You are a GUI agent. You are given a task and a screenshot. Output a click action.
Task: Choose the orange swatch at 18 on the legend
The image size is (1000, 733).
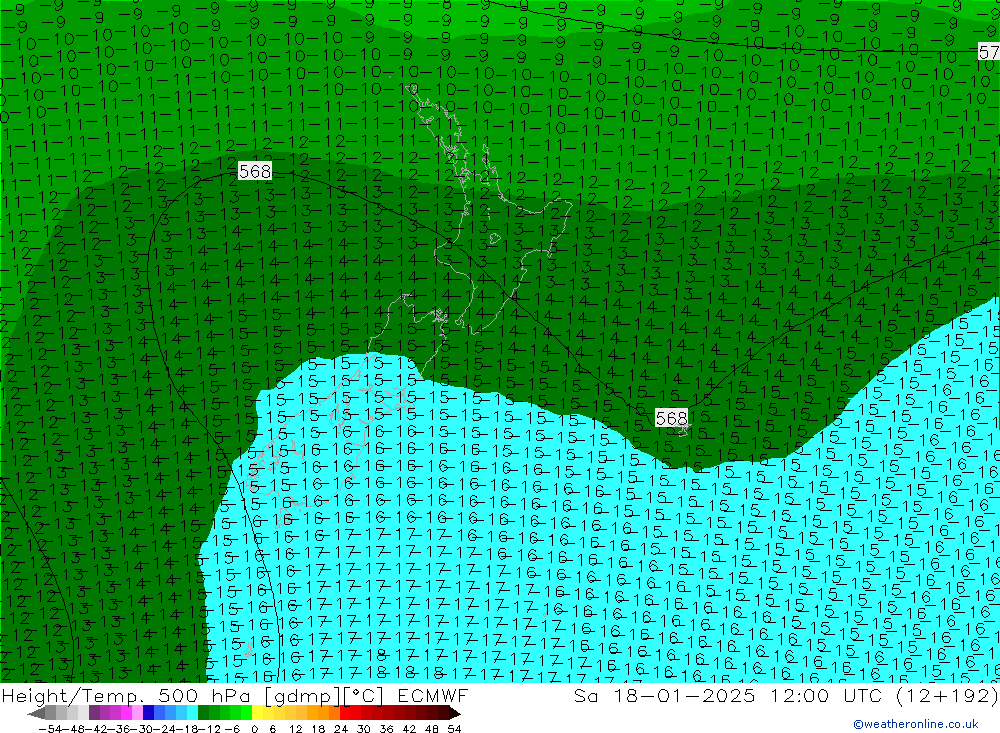pyautogui.click(x=326, y=713)
